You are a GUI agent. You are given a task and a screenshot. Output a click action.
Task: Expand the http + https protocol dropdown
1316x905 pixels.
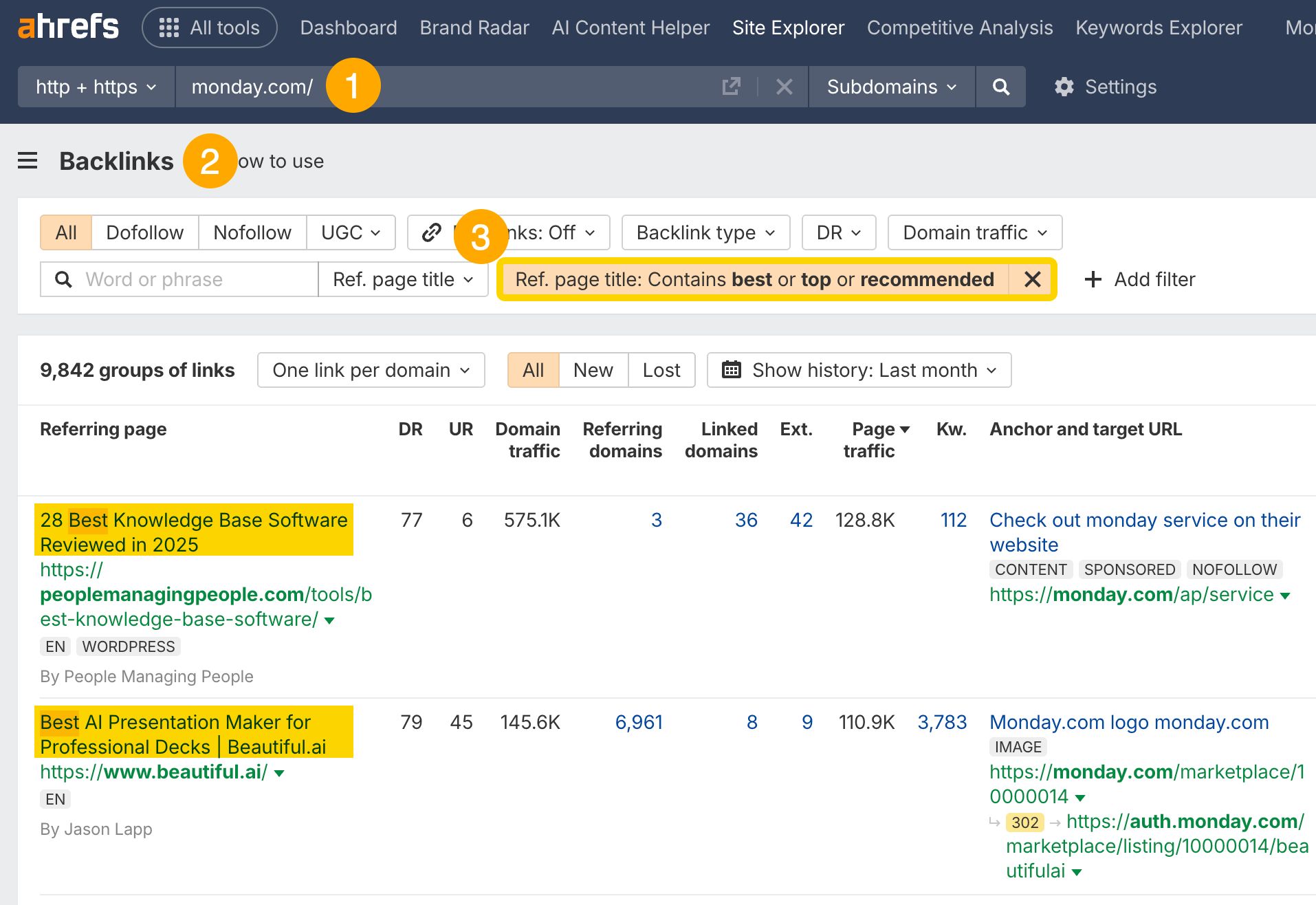coord(96,87)
